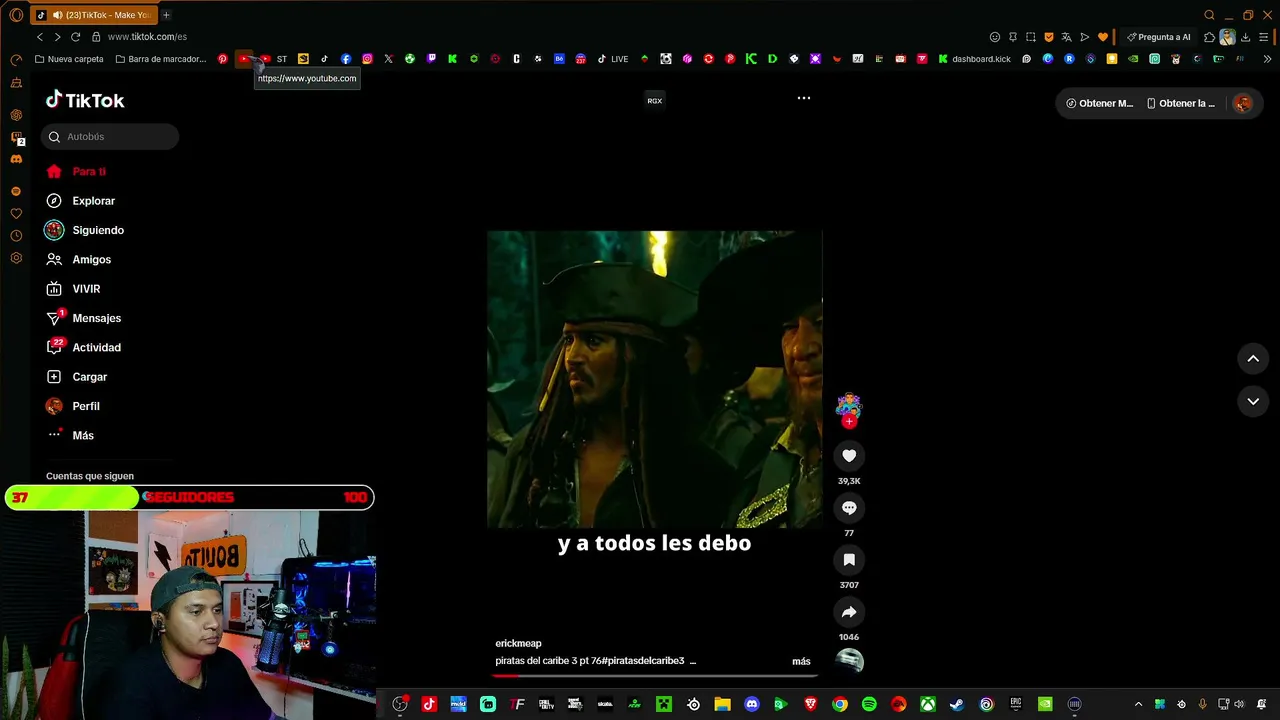1280x720 pixels.
Task: Follow creator via red plus badge
Action: coord(849,422)
